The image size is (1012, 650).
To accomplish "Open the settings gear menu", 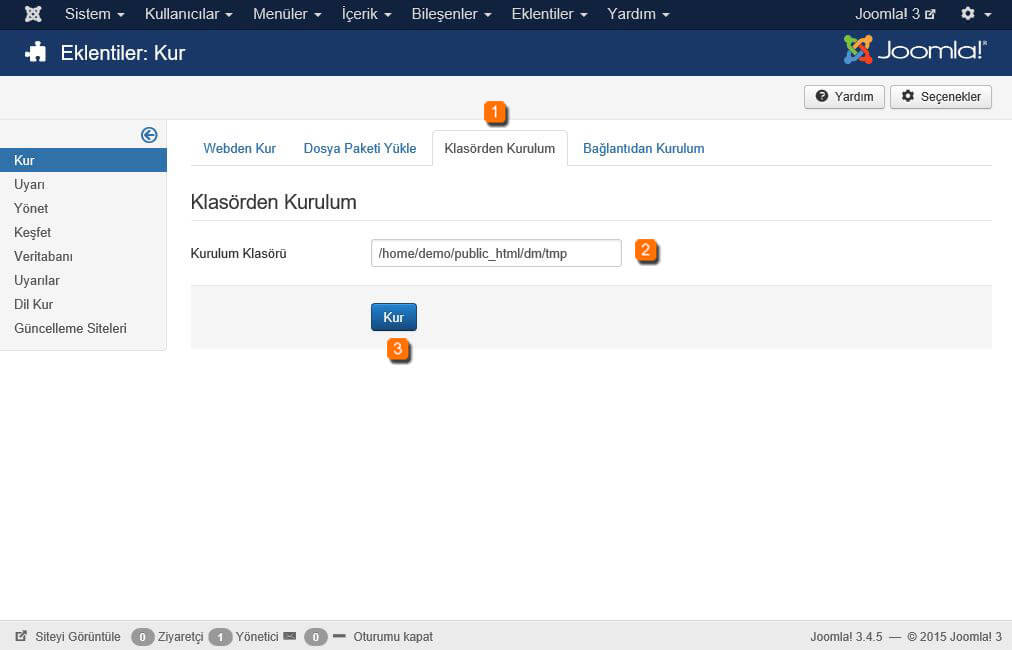I will tap(975, 14).
